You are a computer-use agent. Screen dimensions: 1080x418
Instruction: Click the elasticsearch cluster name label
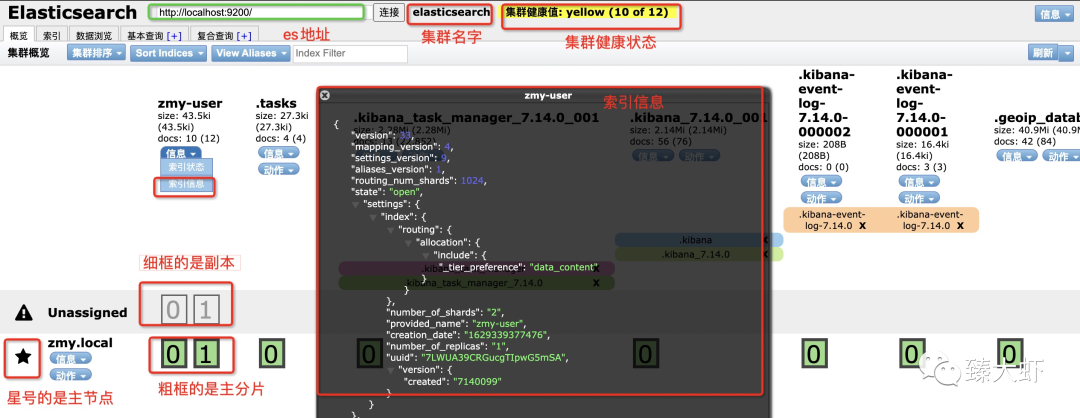(452, 12)
